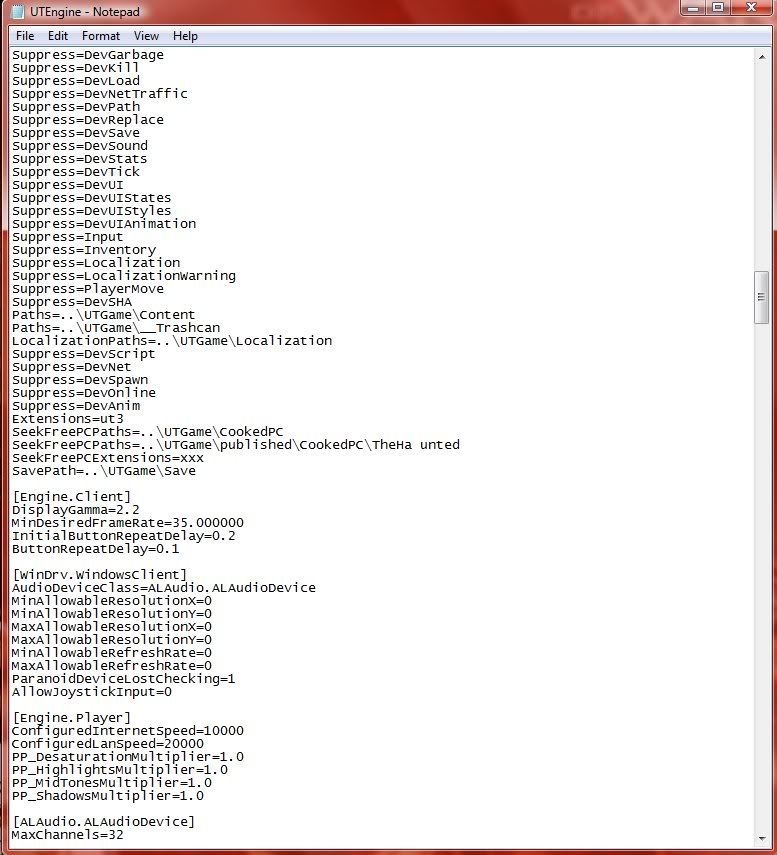Click the line 'MinAllowableResolutionX=0'
Viewport: 777px width, 855px height.
112,601
